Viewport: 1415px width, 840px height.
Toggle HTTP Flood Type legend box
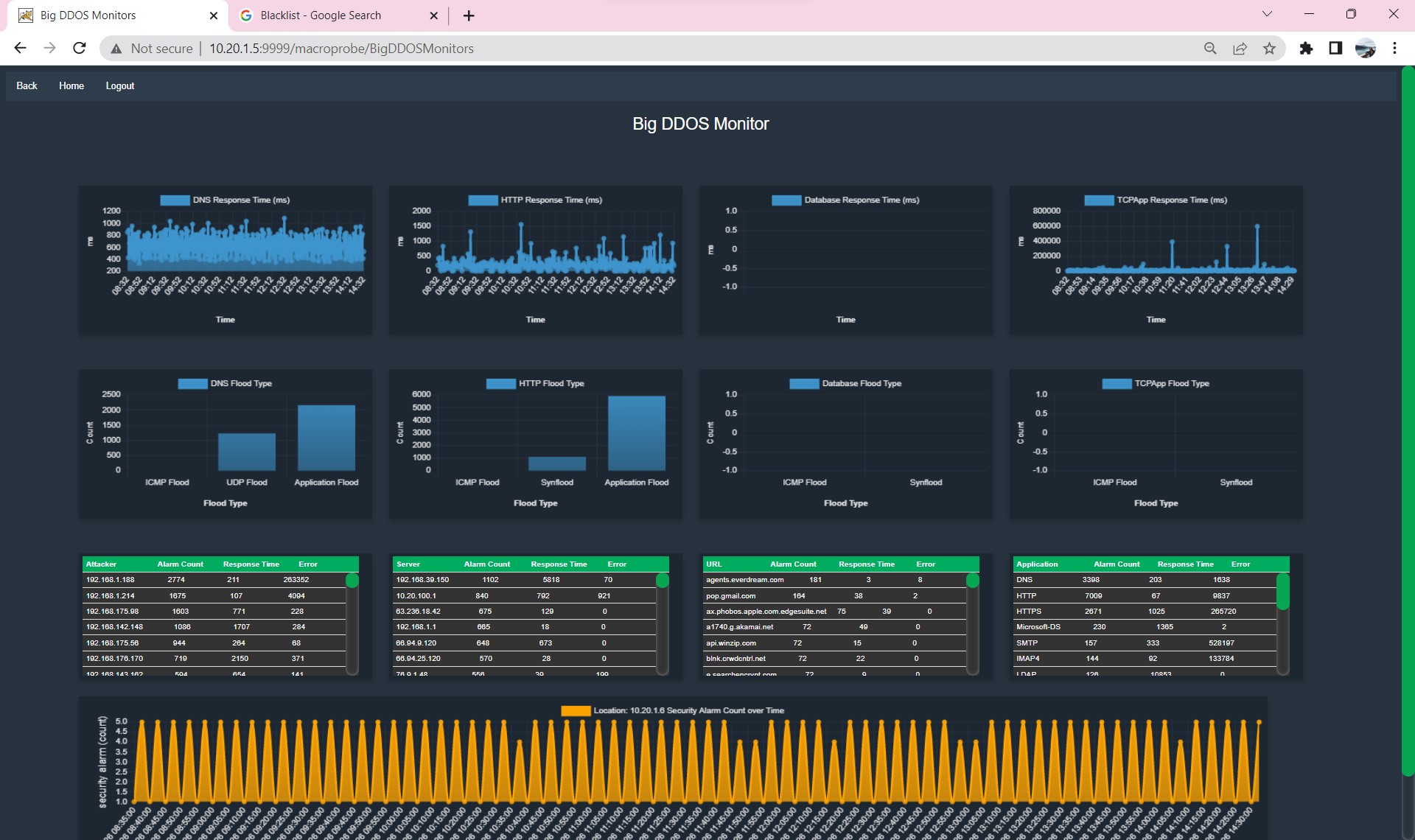click(500, 384)
